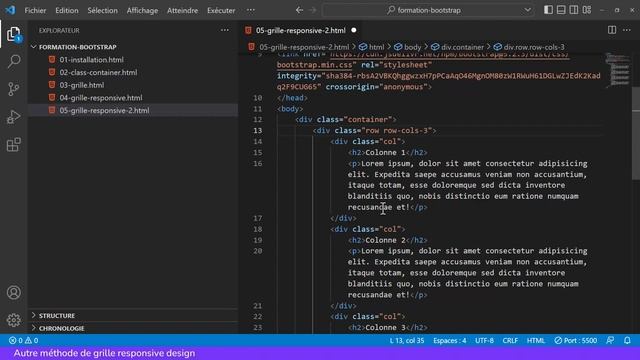The image size is (640, 360).
Task: Toggle the bottom panel layout icon
Action: tap(561, 10)
